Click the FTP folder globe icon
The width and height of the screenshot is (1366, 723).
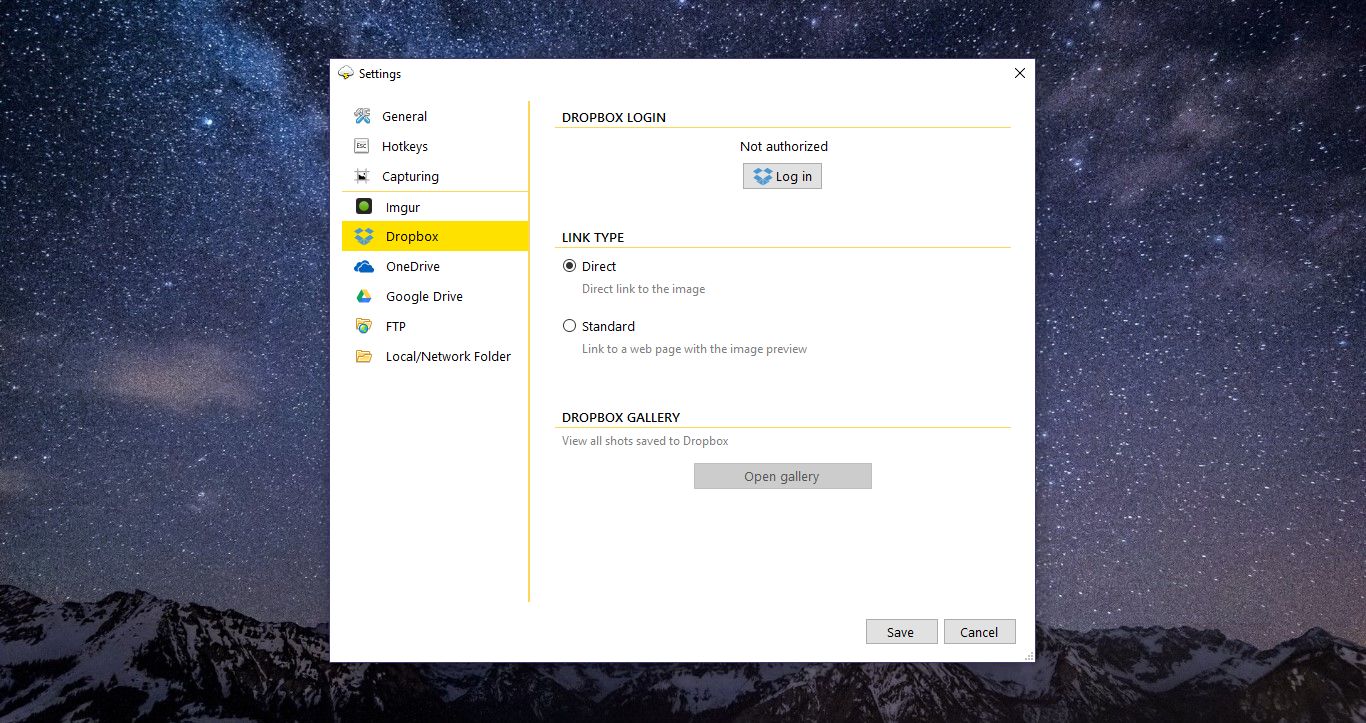[364, 326]
